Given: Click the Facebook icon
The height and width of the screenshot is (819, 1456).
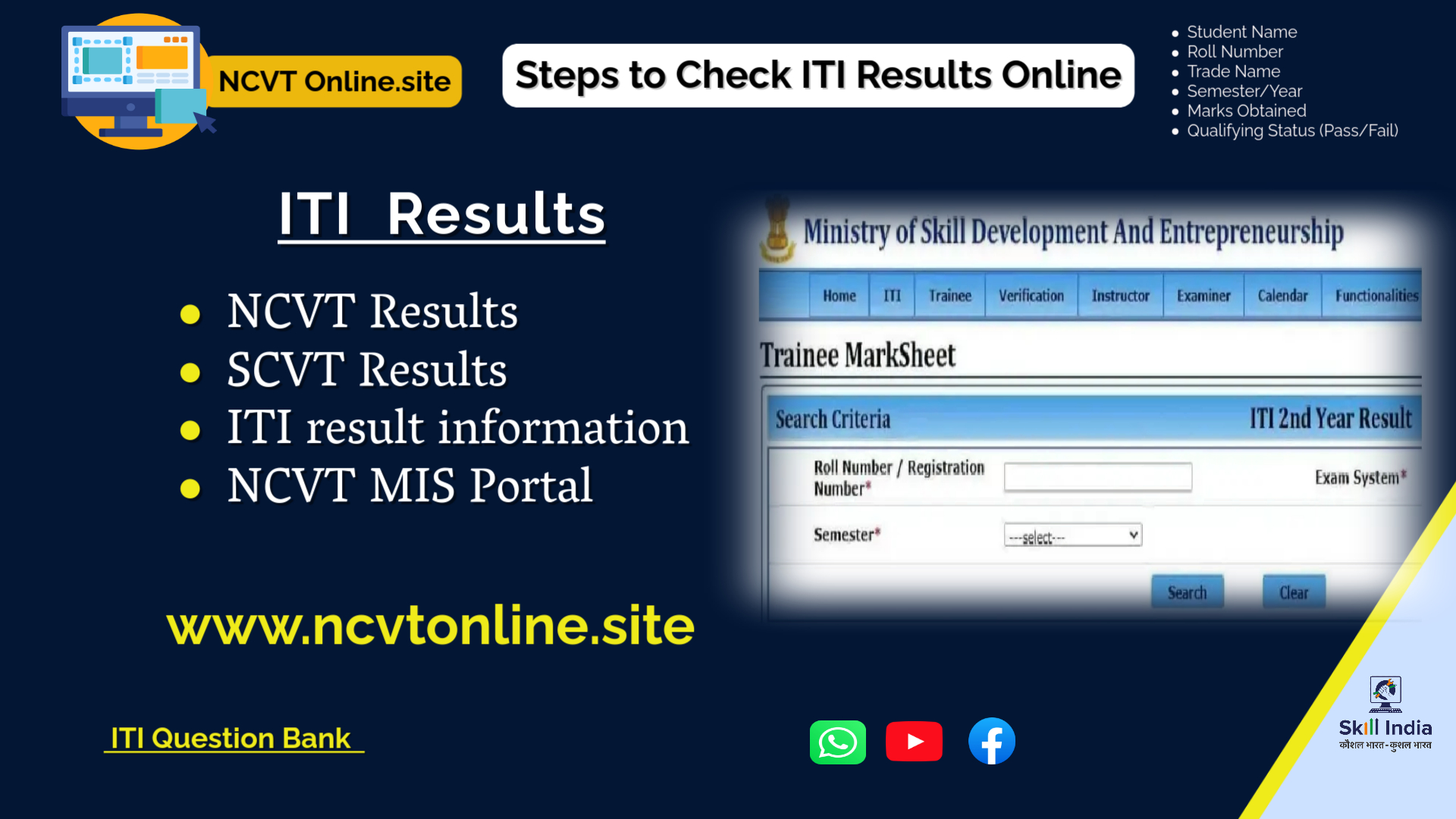Looking at the screenshot, I should [x=991, y=741].
